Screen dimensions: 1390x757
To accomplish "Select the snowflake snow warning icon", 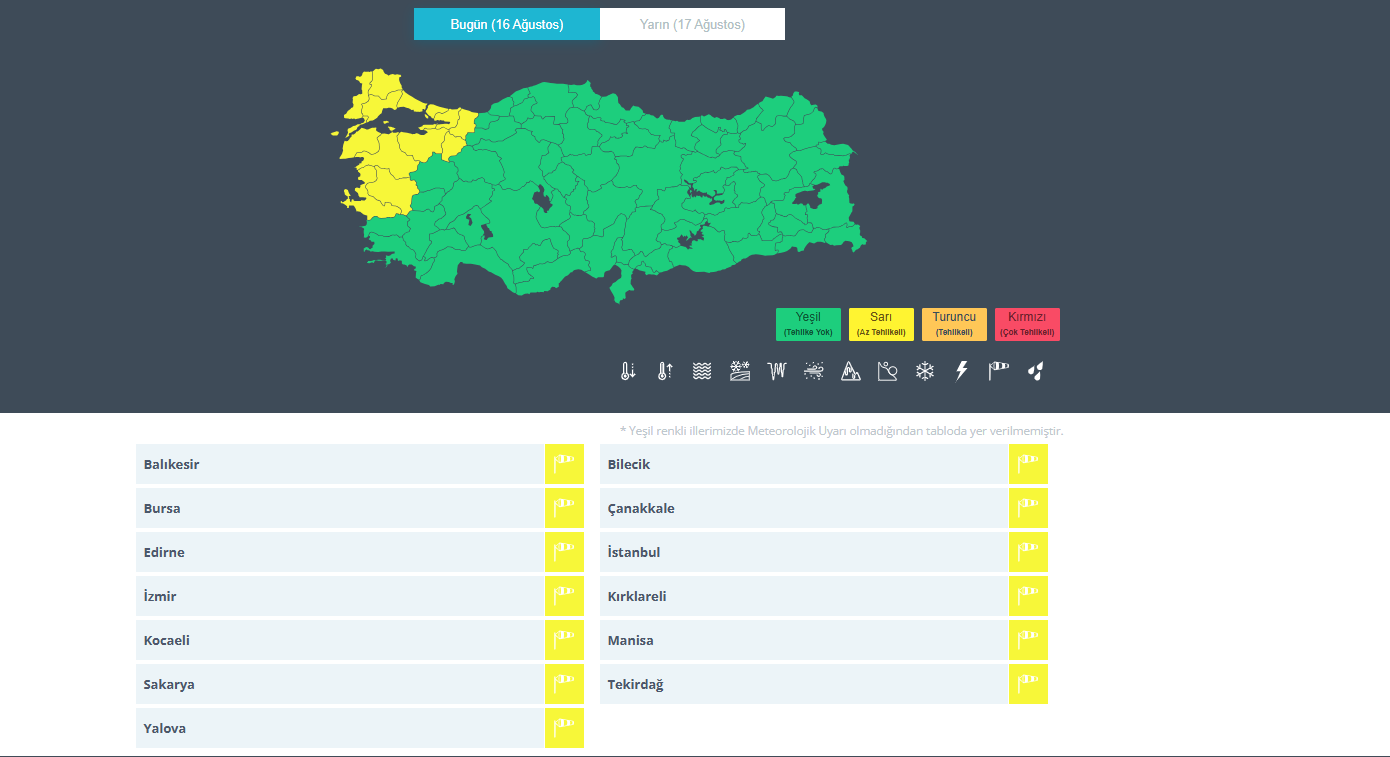I will [925, 372].
